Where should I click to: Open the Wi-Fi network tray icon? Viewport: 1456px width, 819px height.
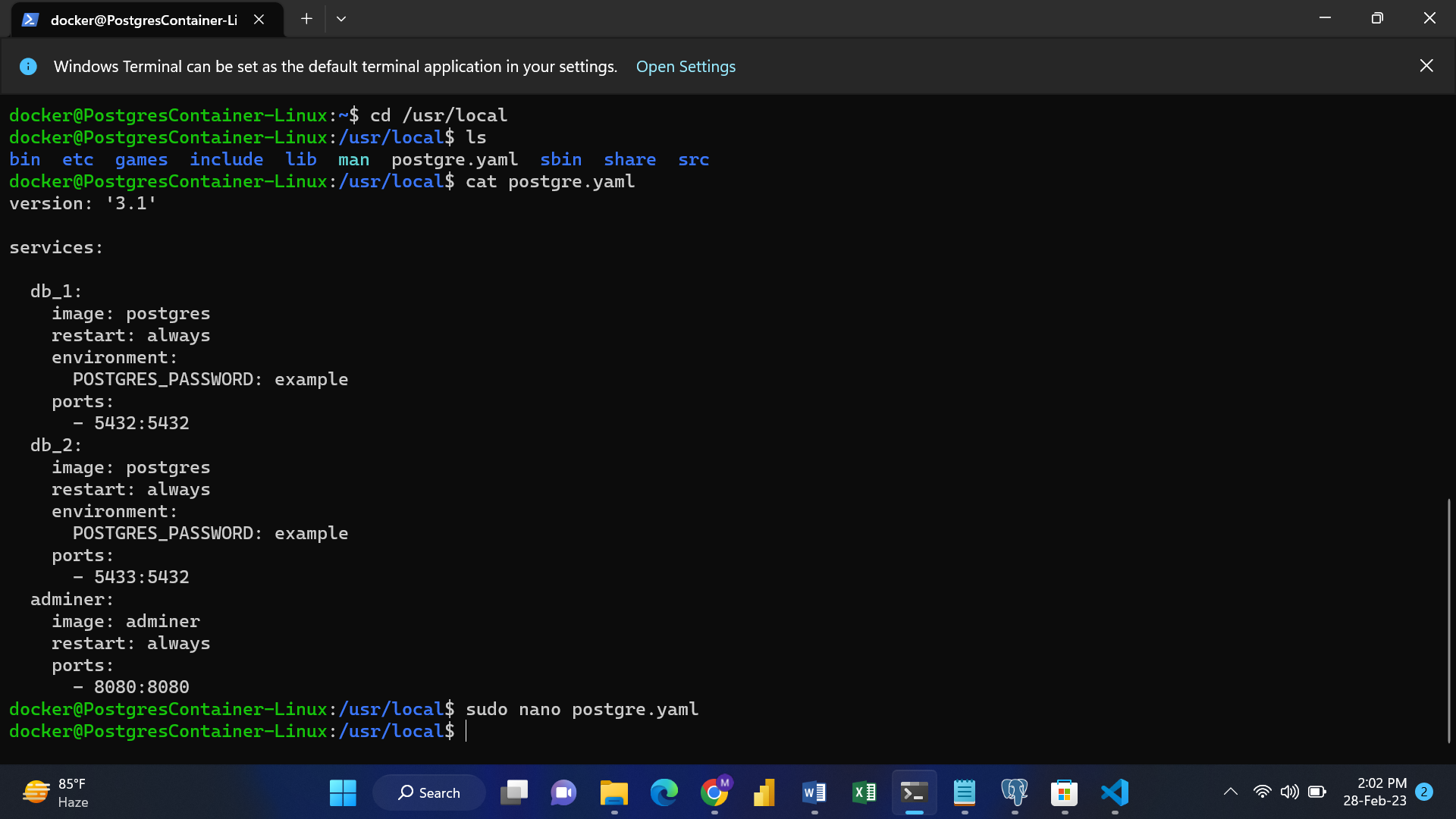tap(1262, 792)
